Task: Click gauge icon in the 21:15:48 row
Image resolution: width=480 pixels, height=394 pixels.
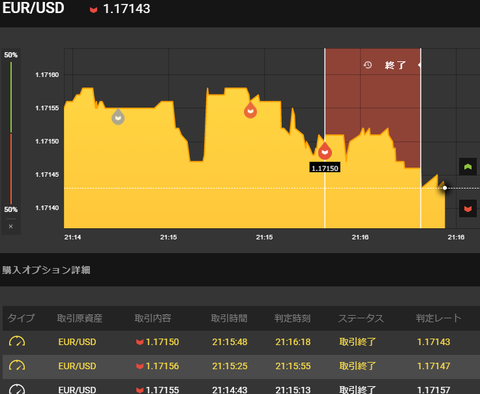Action: tap(17, 342)
